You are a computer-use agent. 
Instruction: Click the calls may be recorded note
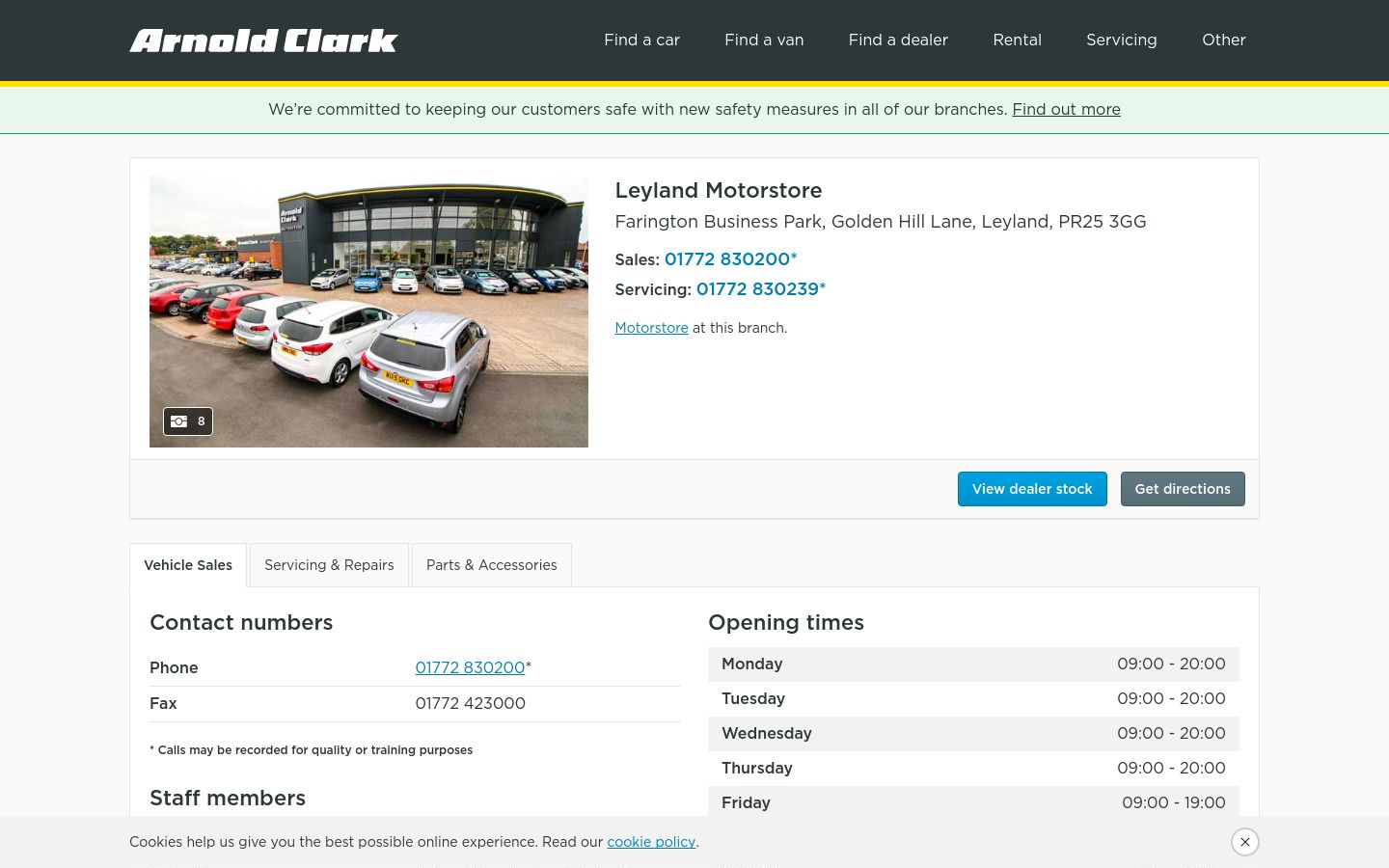pyautogui.click(x=311, y=749)
